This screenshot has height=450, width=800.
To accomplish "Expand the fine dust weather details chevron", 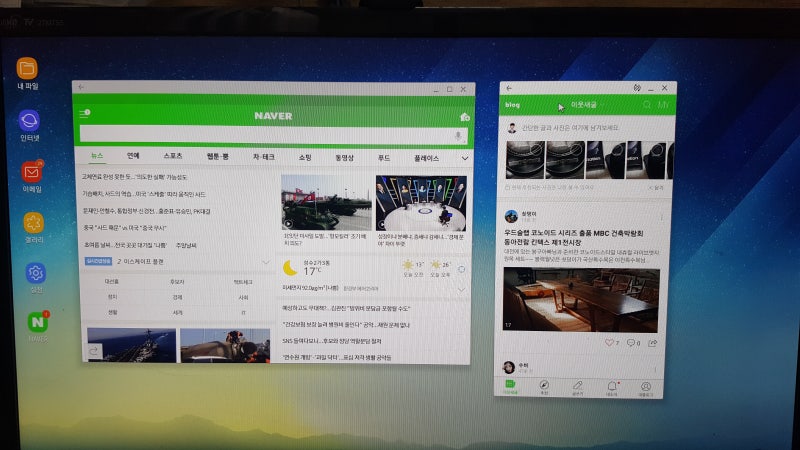I will click(461, 290).
